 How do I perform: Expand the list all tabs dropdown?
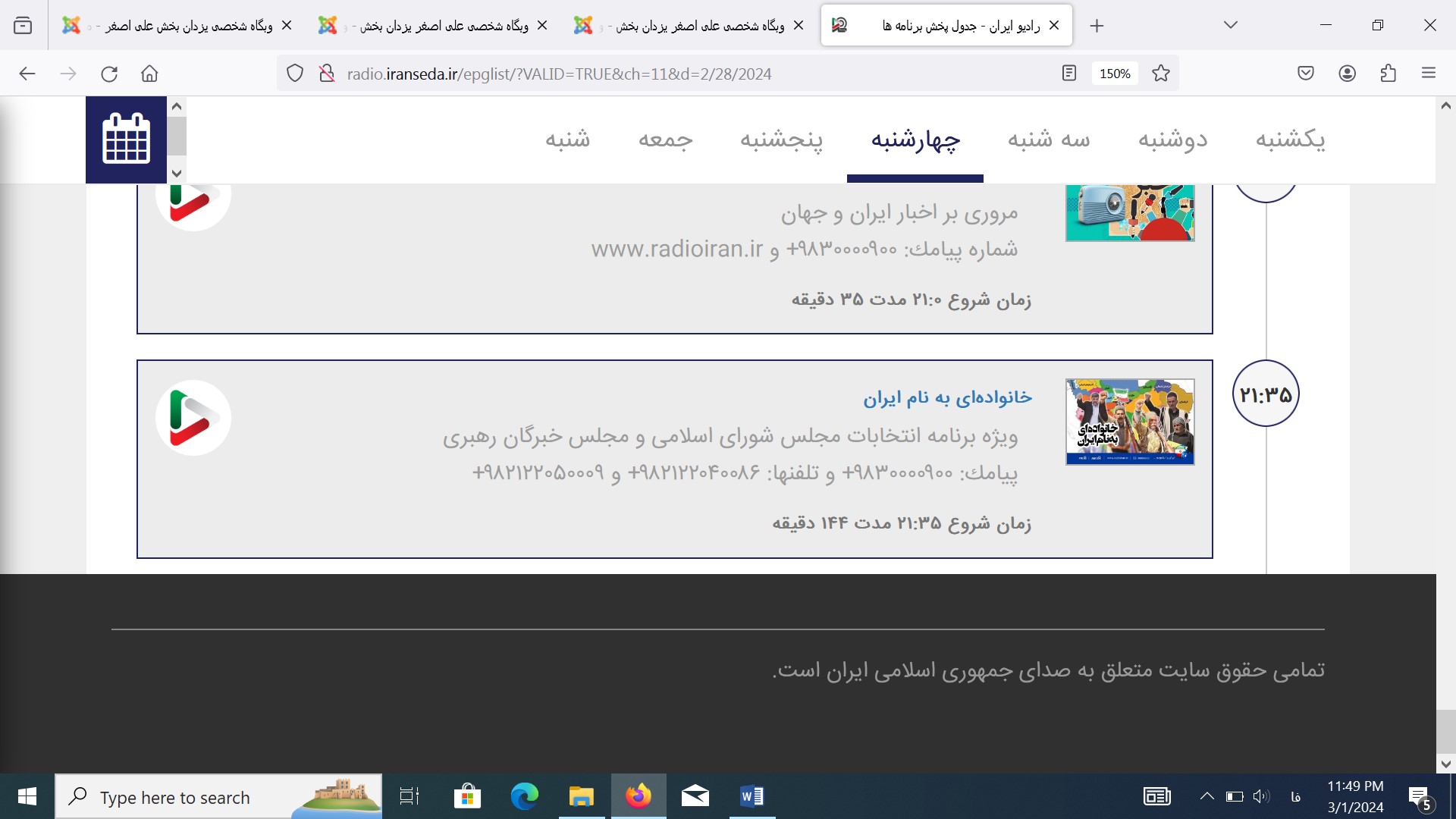pyautogui.click(x=1230, y=25)
